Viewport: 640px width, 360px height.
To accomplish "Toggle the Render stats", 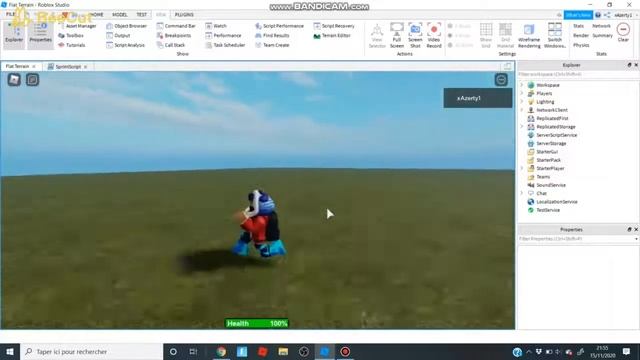I will pos(580,36).
